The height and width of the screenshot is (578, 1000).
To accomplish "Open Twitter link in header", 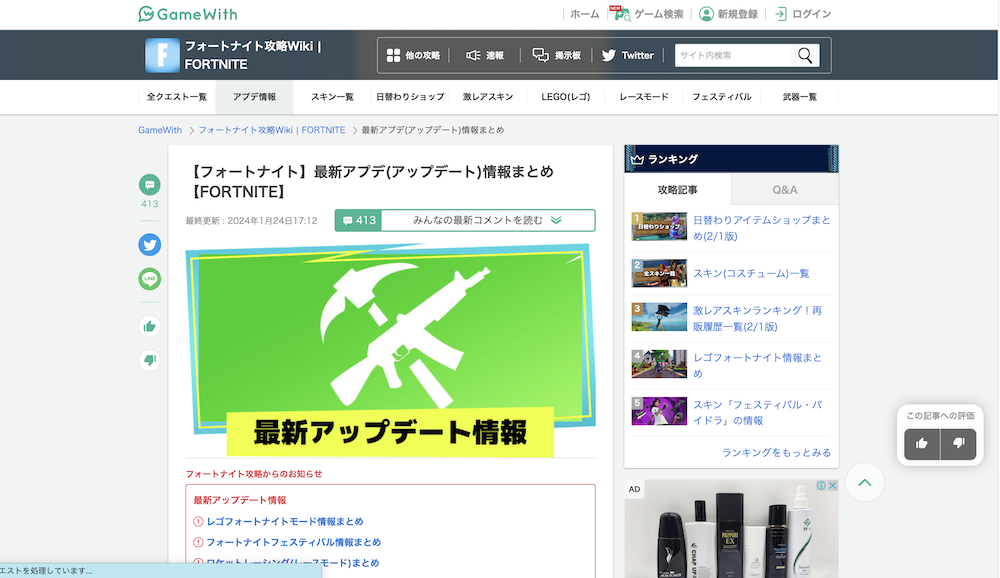I will [628, 56].
